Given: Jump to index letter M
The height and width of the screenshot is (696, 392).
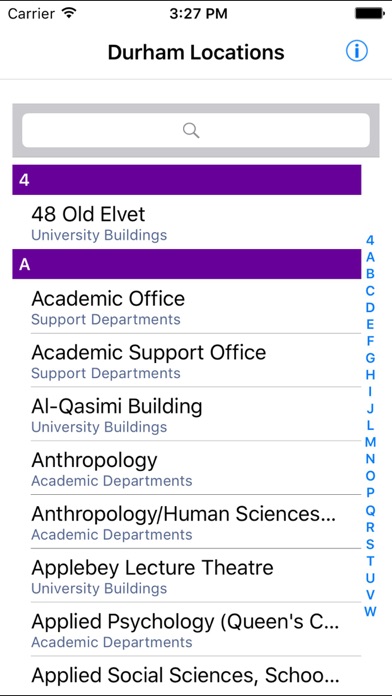Looking at the screenshot, I should 370,443.
